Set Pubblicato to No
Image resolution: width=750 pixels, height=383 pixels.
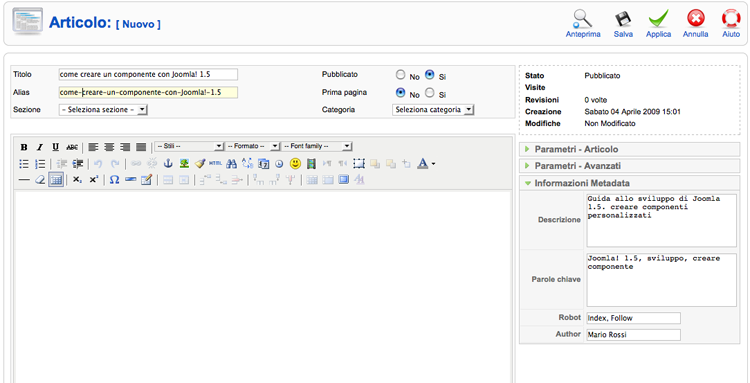click(x=400, y=75)
